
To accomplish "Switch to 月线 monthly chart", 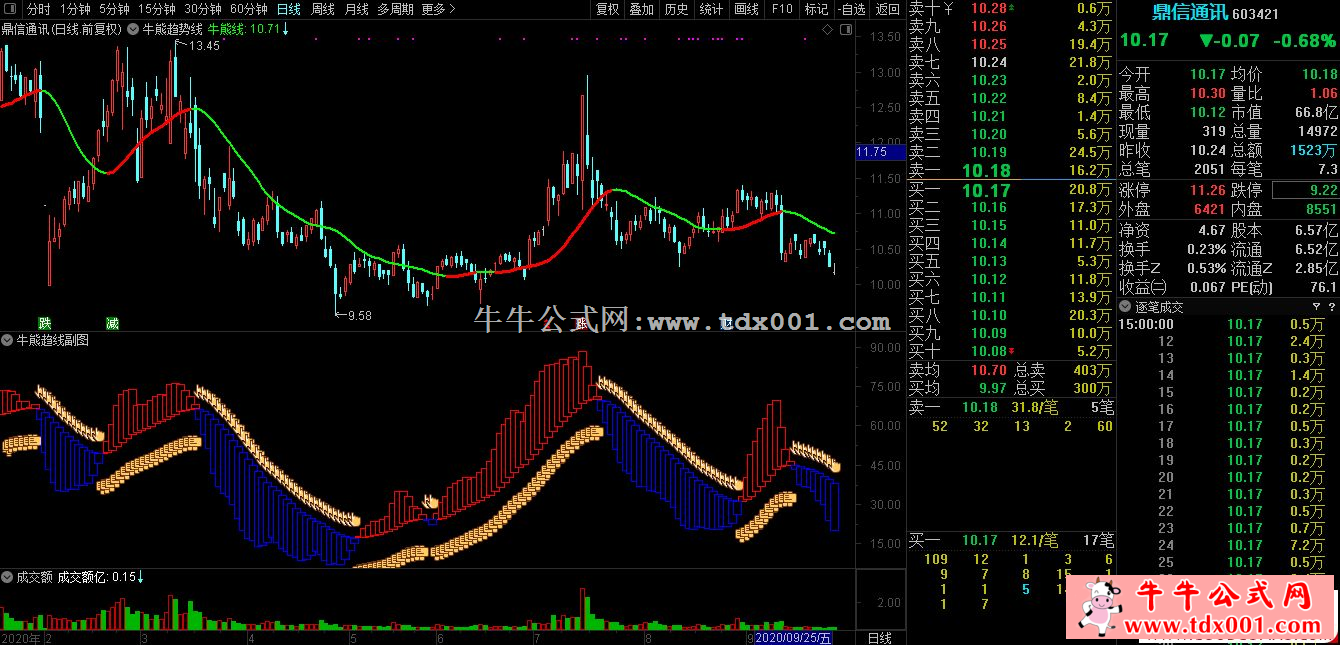I will (356, 9).
